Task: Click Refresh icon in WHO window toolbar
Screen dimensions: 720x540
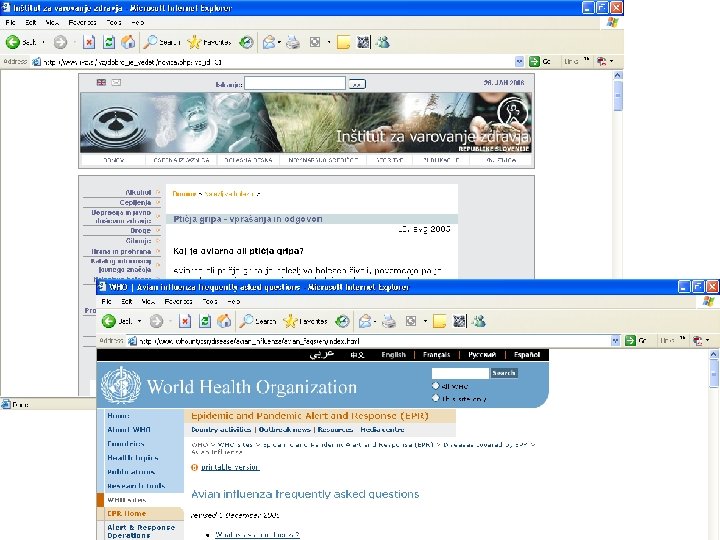Action: [205, 321]
